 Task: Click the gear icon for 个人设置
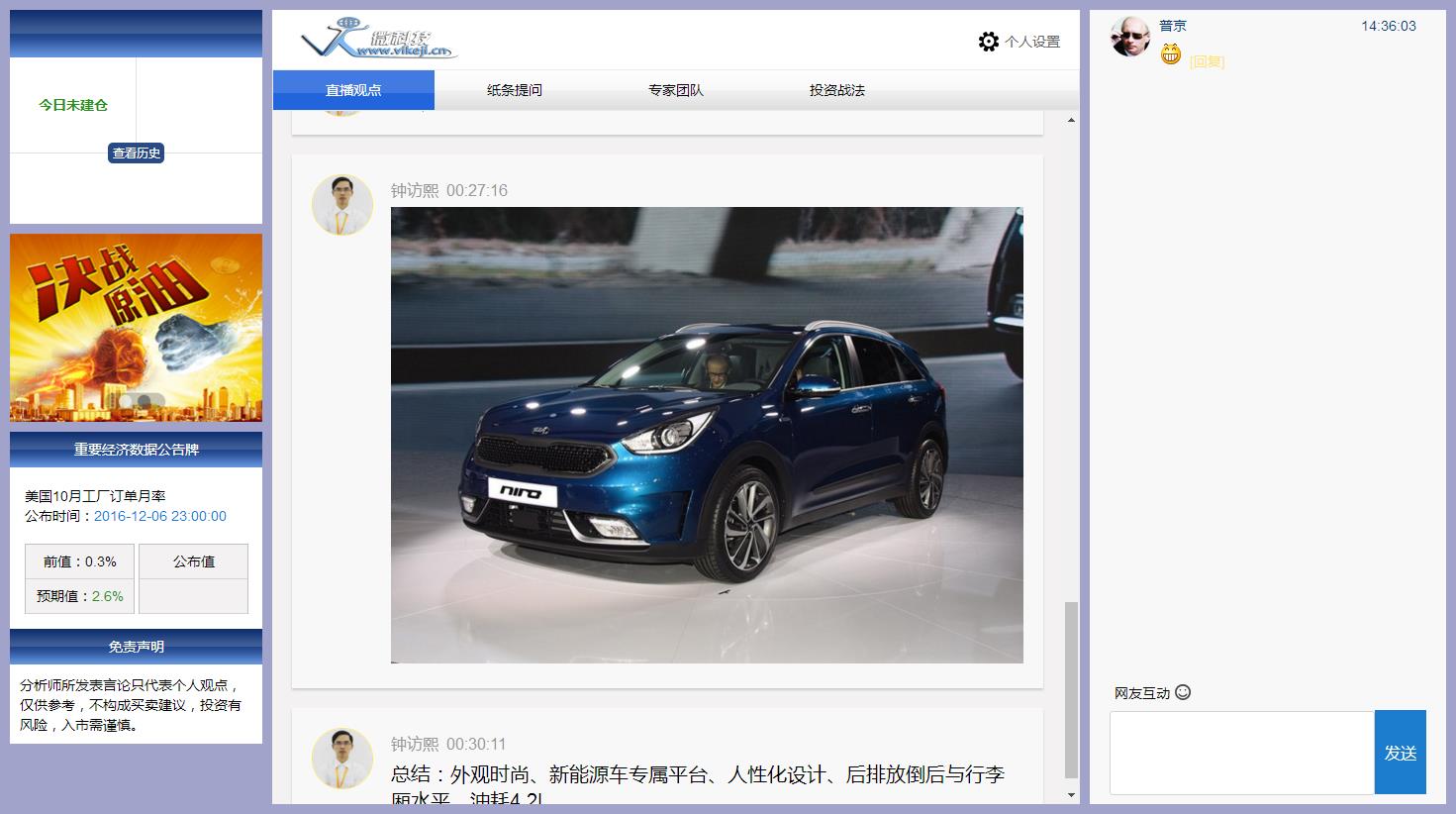coord(988,42)
